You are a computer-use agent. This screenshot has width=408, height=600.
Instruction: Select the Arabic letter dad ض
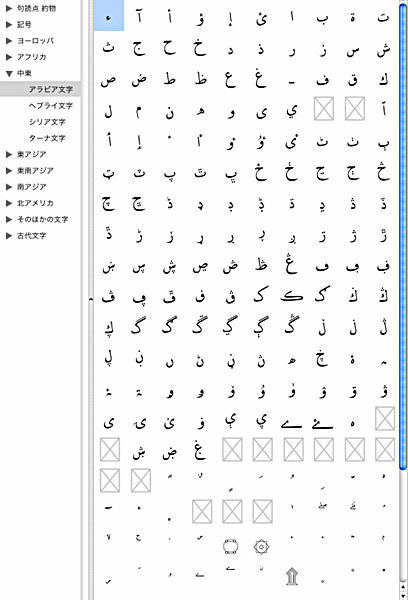tap(139, 80)
